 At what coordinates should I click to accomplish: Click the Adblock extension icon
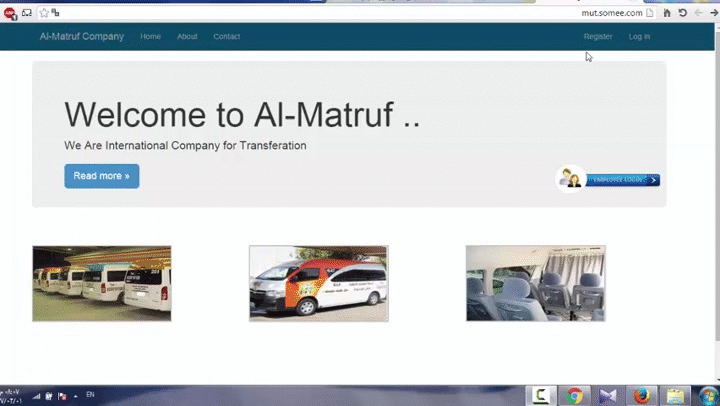pyautogui.click(x=9, y=13)
